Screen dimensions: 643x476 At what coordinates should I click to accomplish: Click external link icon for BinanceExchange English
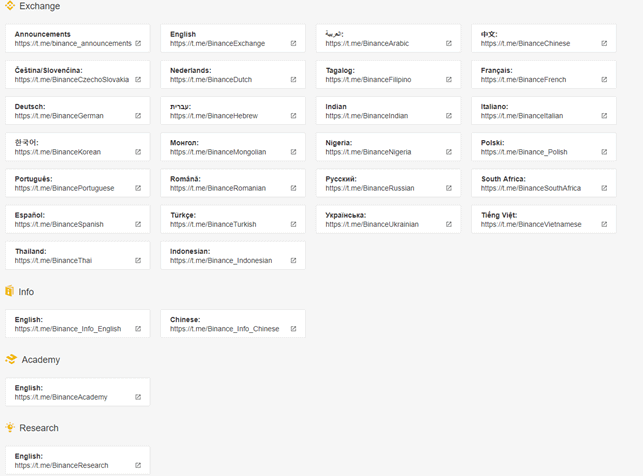click(x=294, y=43)
